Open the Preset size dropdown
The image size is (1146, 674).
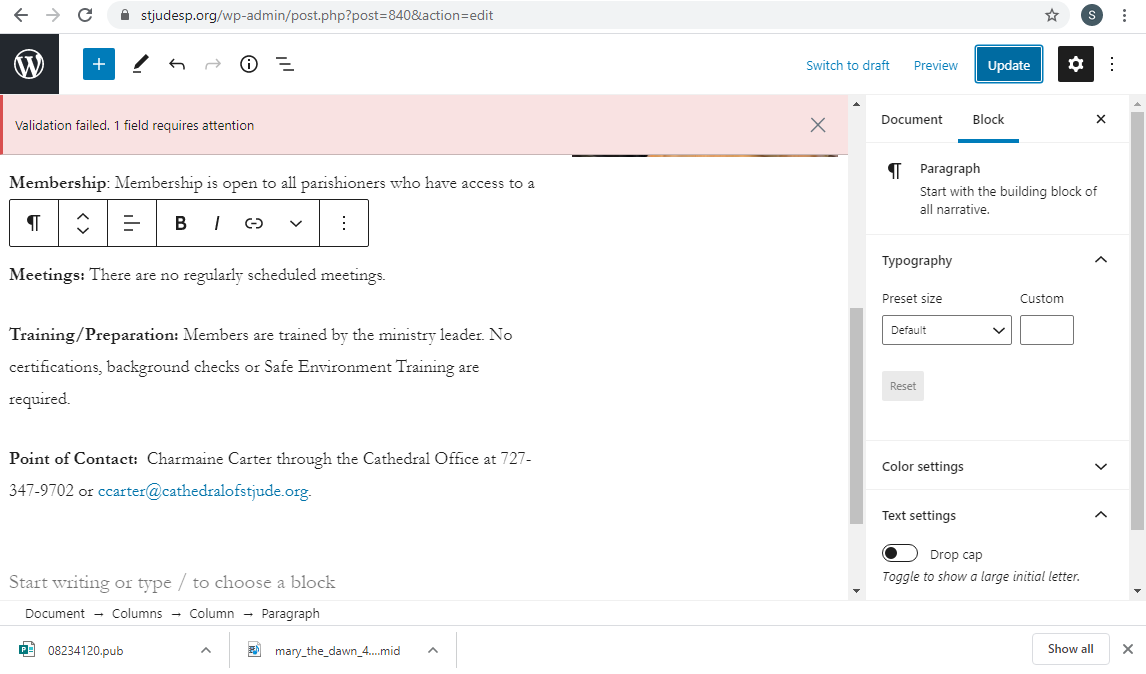(946, 330)
